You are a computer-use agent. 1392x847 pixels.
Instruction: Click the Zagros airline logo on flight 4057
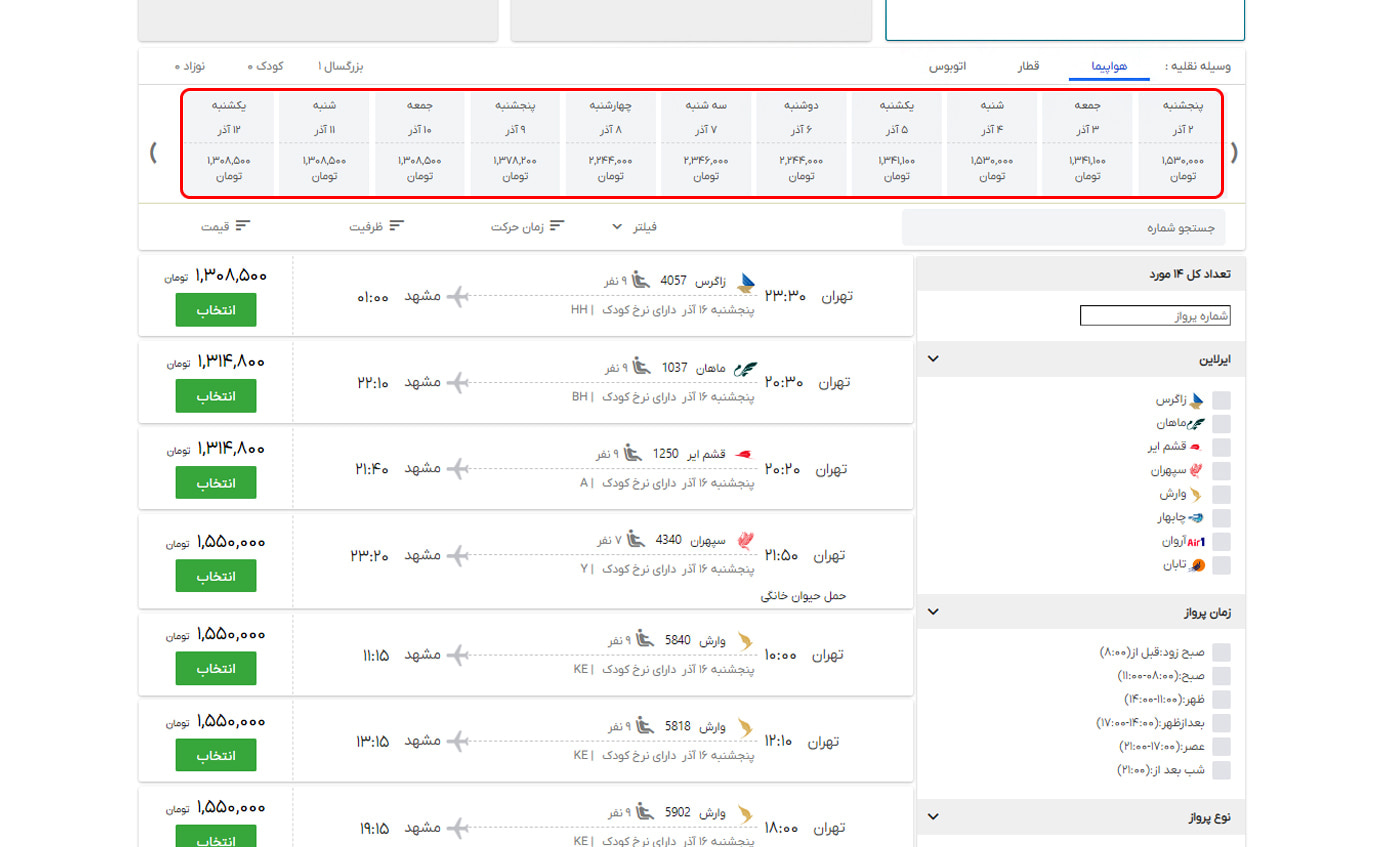(745, 283)
